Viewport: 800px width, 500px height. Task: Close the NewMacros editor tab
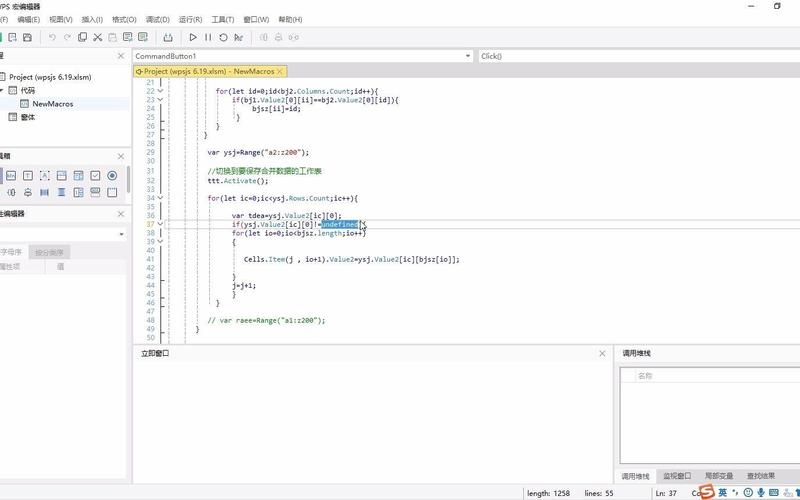point(280,71)
